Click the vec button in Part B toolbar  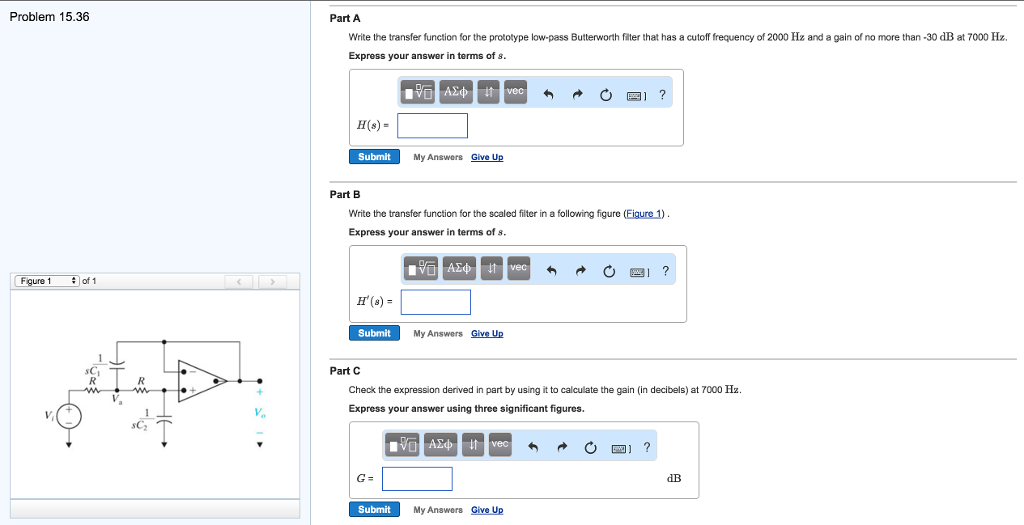pos(518,268)
